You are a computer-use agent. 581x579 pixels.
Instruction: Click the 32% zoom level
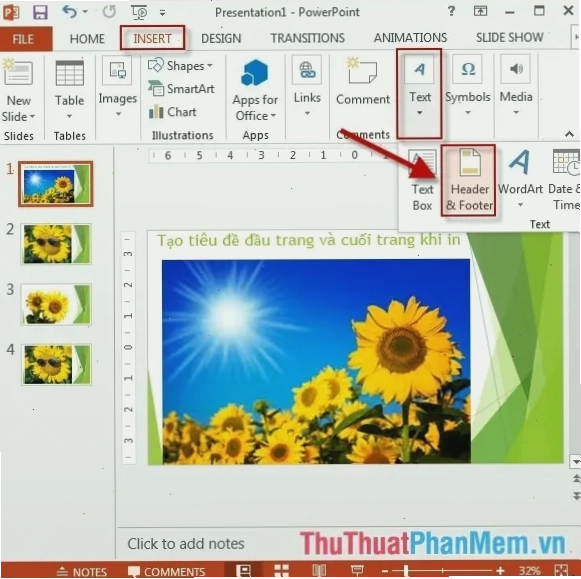click(x=529, y=571)
